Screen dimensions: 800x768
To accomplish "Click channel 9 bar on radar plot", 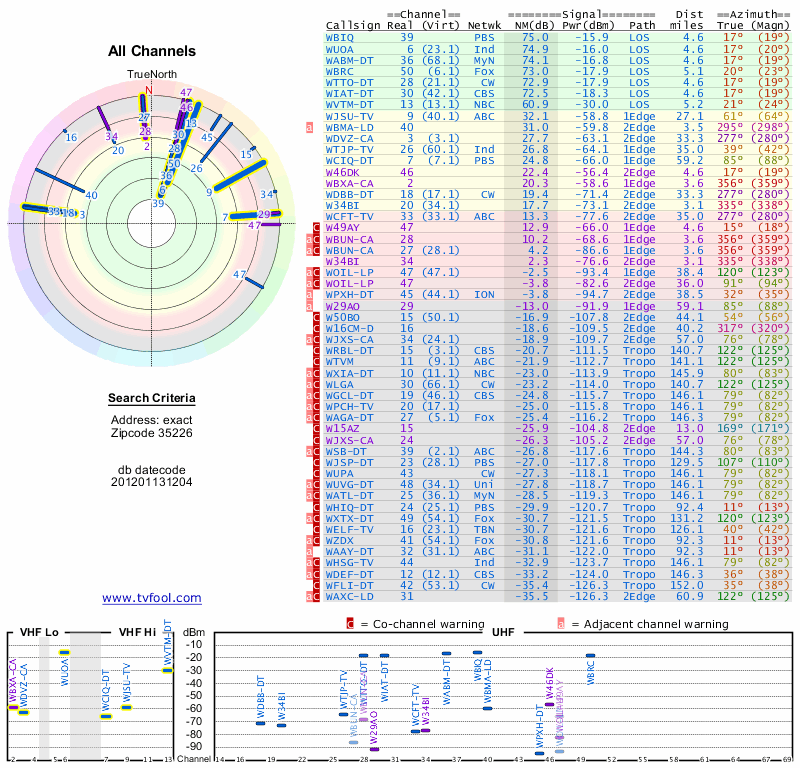I will pos(240,176).
